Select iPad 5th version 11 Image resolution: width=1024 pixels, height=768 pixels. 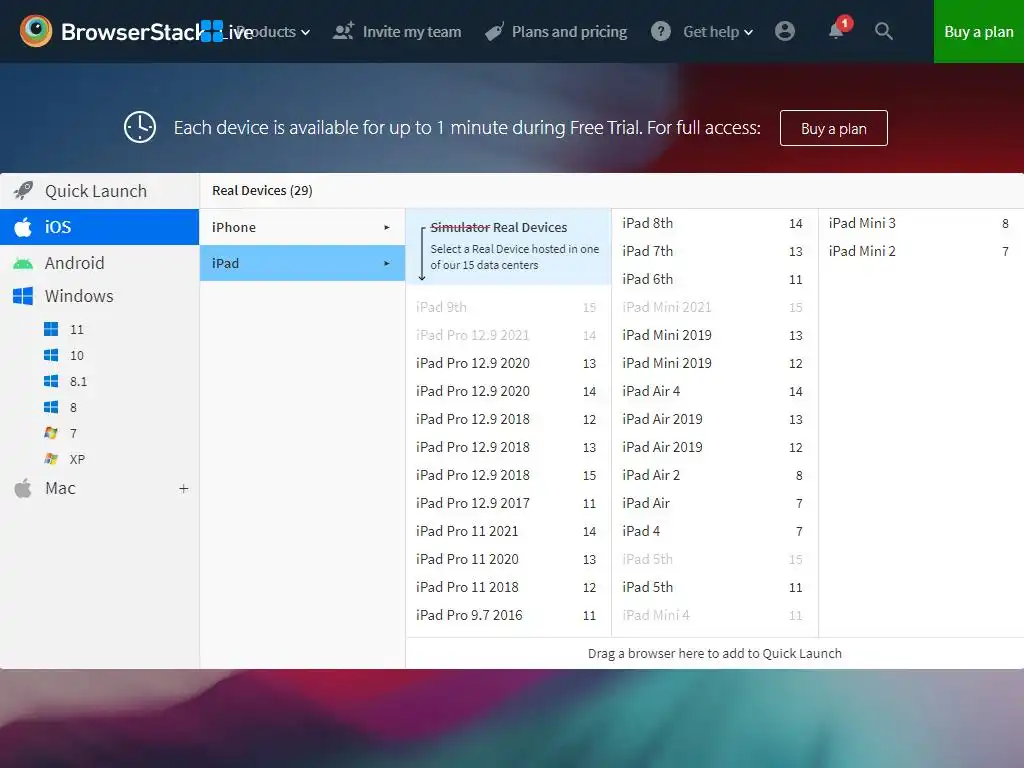coord(712,588)
